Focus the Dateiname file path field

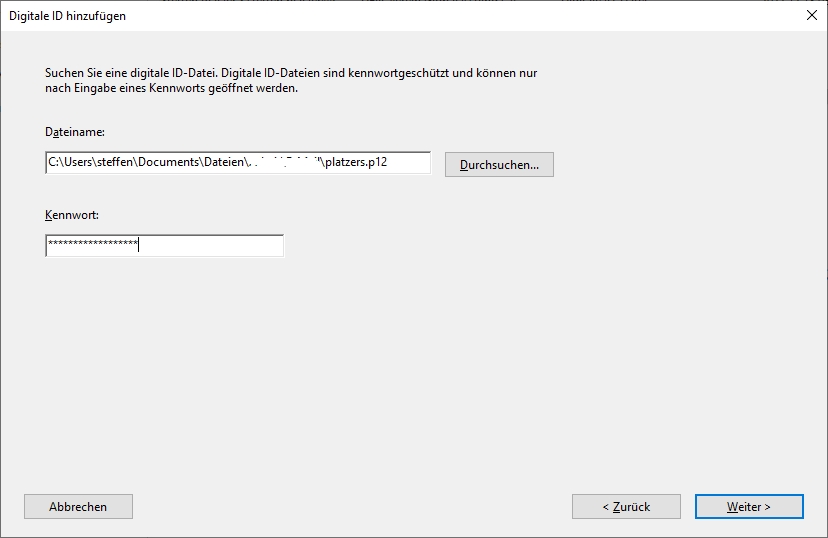pos(238,163)
